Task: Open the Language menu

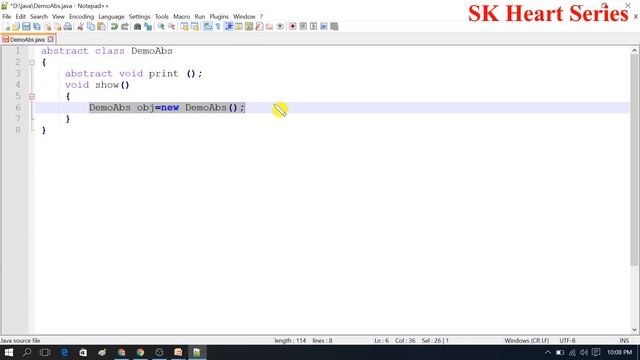Action: tap(111, 17)
